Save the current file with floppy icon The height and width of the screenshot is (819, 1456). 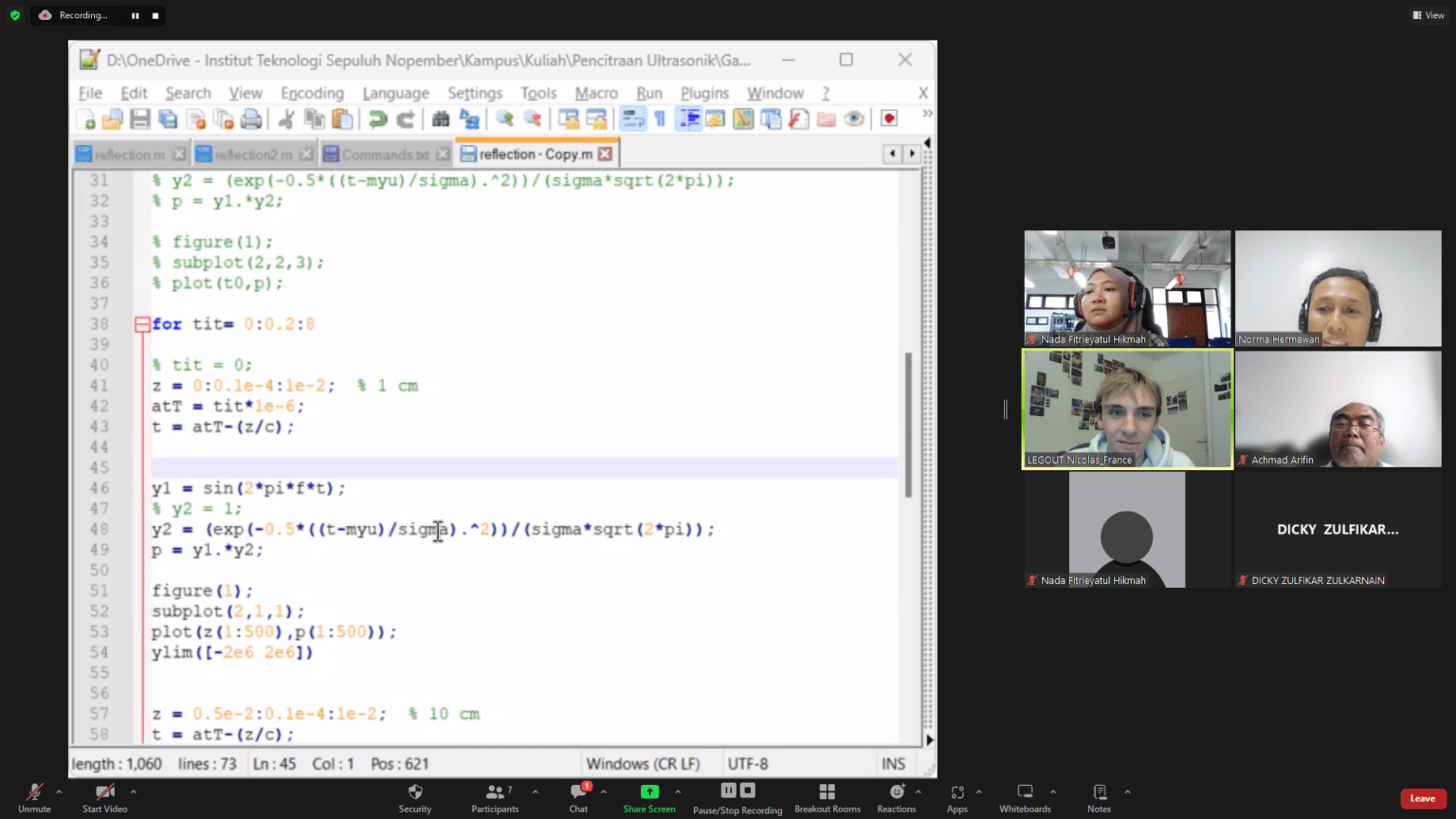[x=140, y=119]
